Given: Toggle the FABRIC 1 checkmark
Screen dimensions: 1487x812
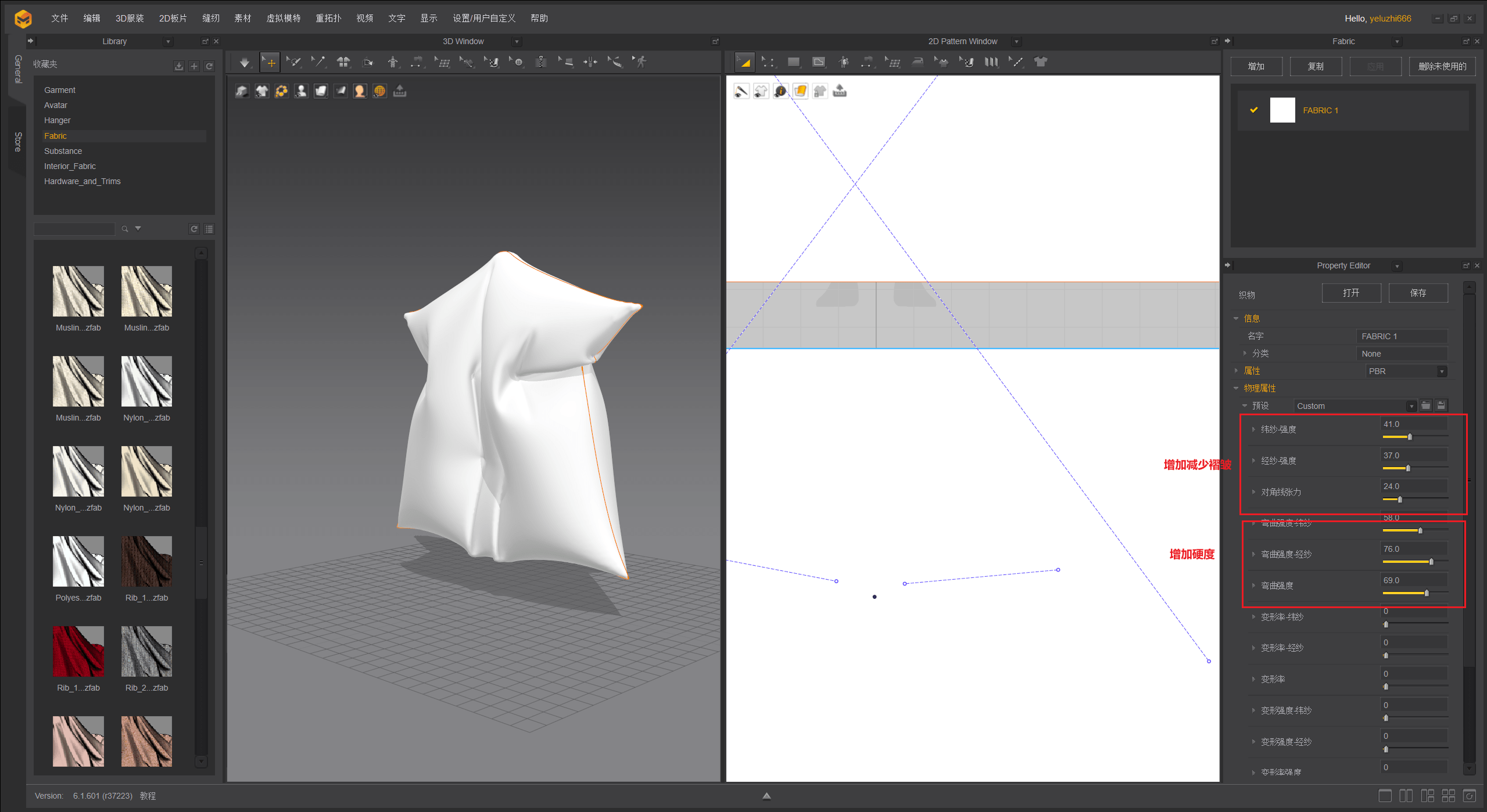Looking at the screenshot, I should coord(1254,110).
